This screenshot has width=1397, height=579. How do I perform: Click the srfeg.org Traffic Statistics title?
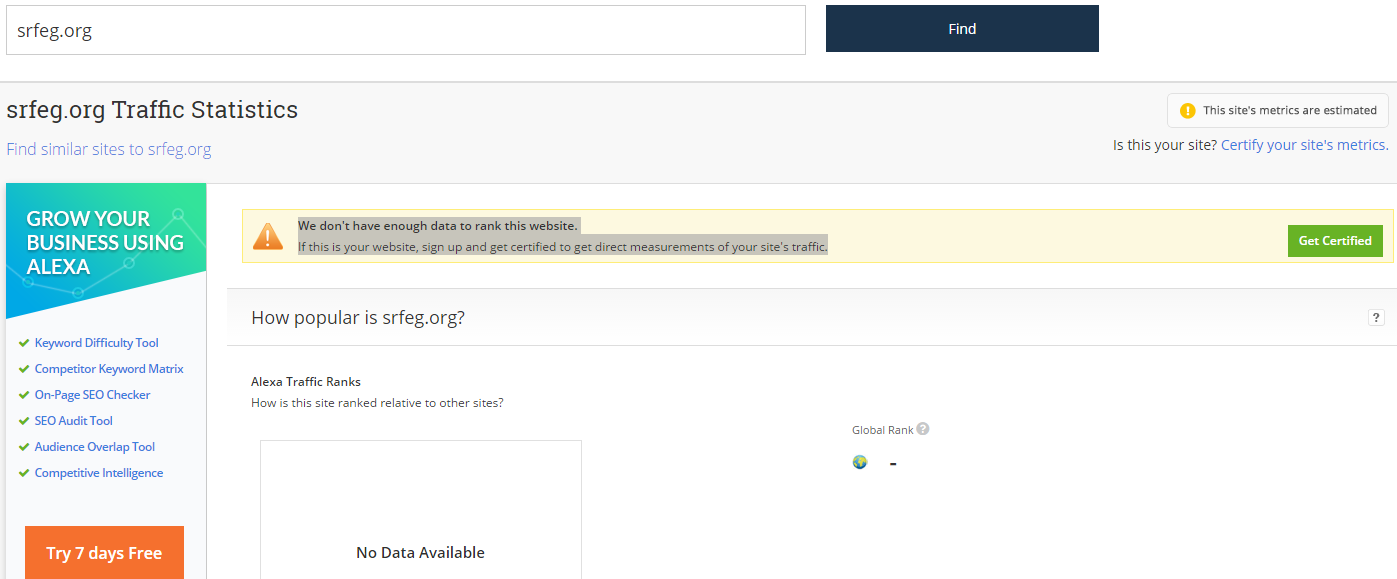click(x=152, y=109)
